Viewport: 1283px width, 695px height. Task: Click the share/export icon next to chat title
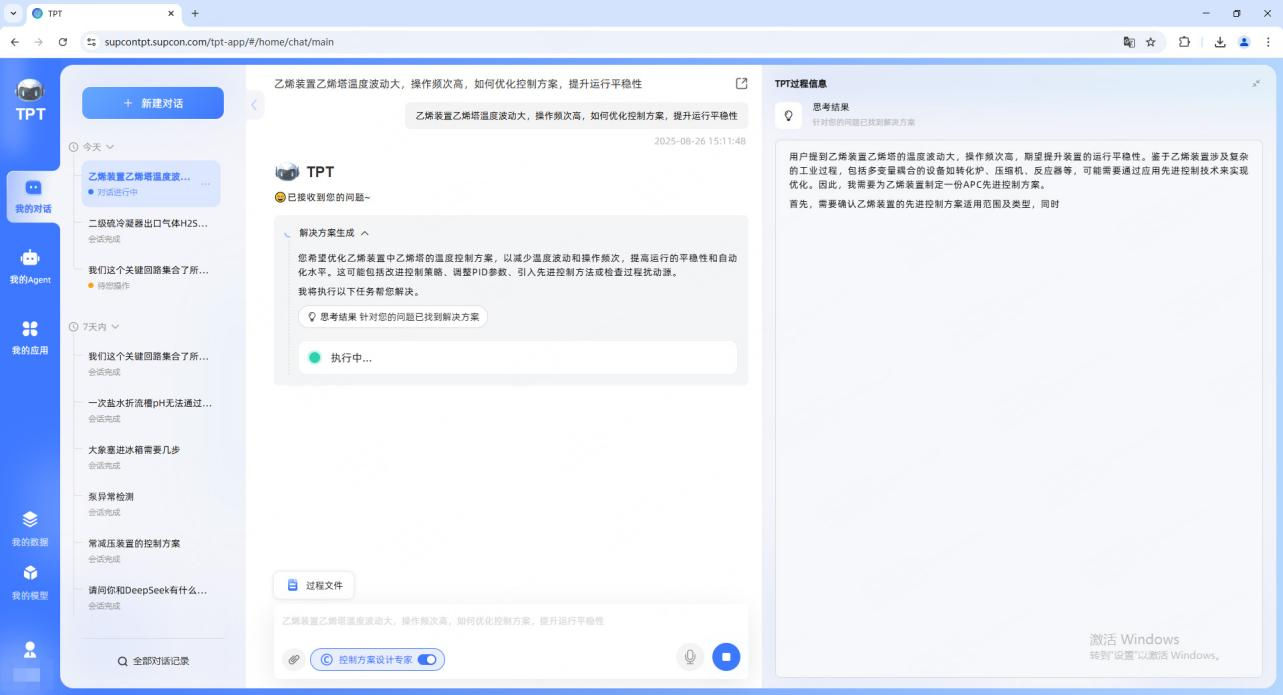pos(741,84)
